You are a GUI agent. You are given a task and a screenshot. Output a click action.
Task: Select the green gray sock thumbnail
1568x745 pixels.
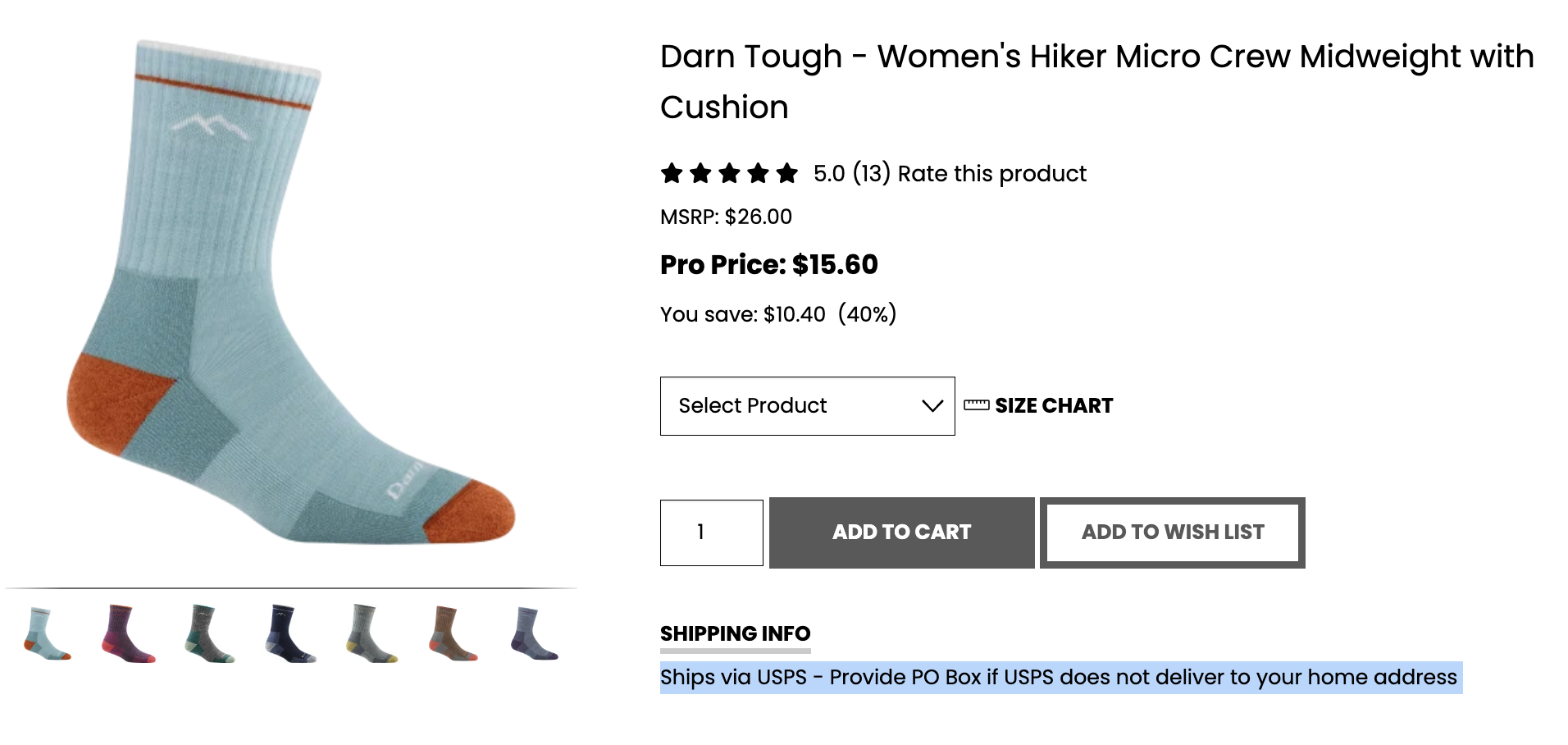[x=209, y=633]
